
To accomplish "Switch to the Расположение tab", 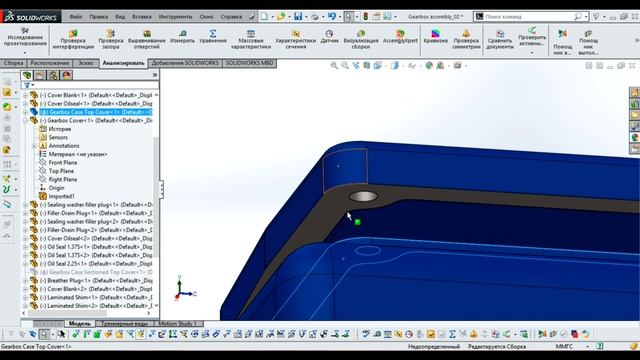I will pyautogui.click(x=50, y=63).
